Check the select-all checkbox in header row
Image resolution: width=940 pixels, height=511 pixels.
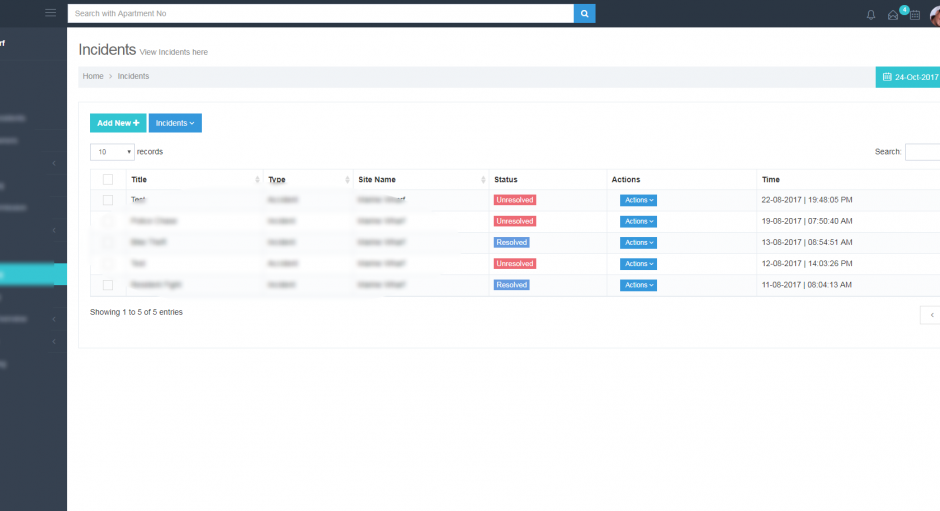coord(108,179)
